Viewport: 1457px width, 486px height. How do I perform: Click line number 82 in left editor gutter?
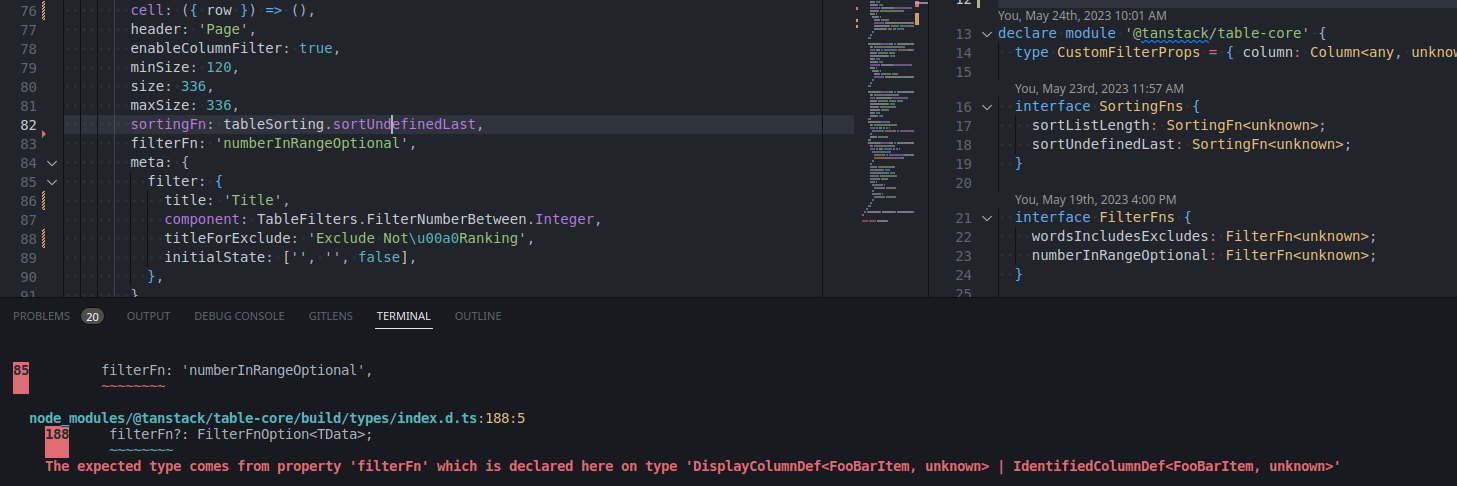28,125
